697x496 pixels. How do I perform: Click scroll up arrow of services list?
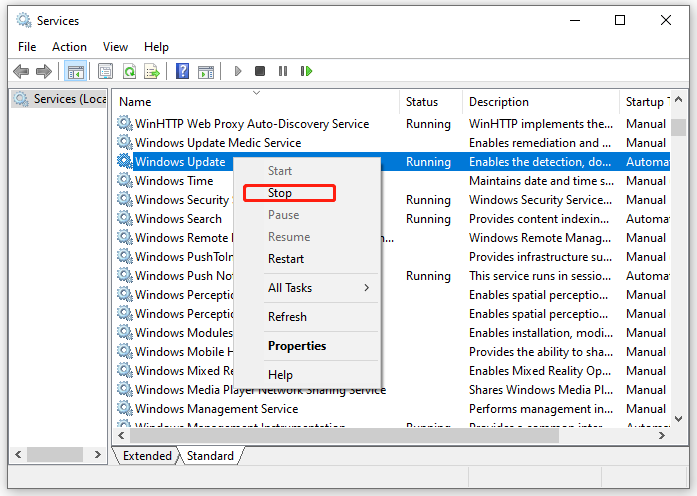[678, 100]
